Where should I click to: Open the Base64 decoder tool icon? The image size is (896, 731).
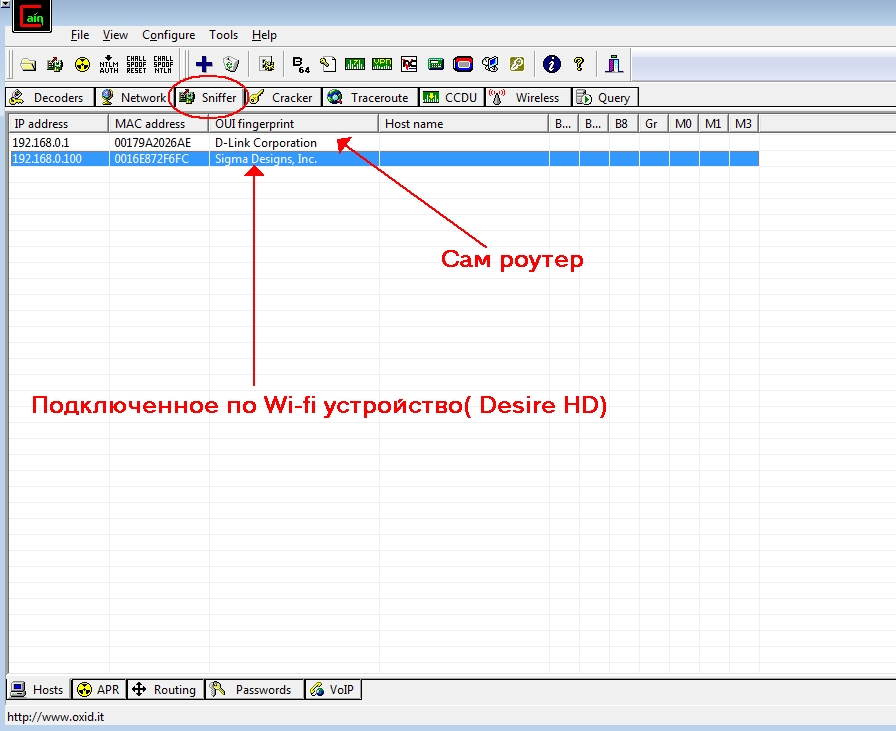[300, 64]
